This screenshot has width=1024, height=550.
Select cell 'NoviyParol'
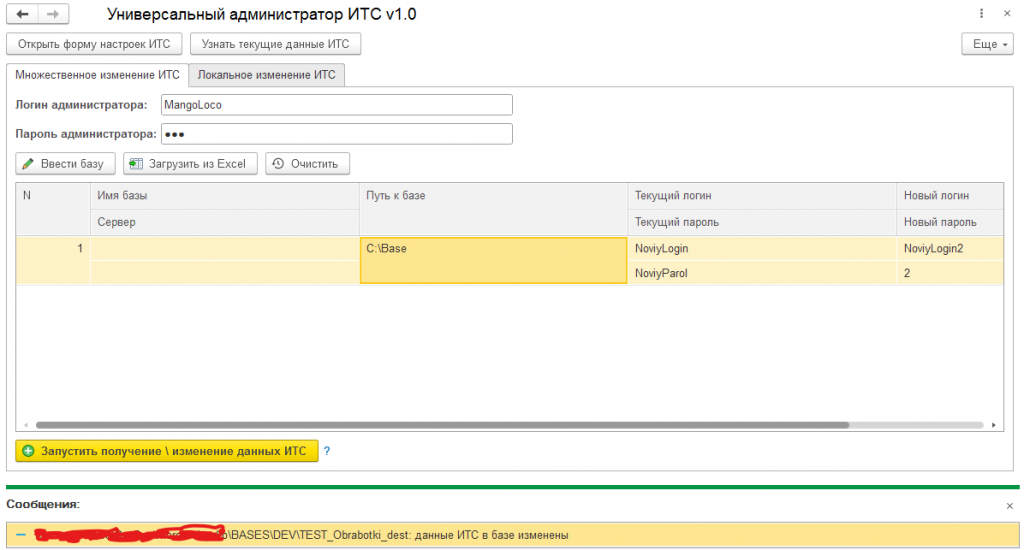[761, 273]
